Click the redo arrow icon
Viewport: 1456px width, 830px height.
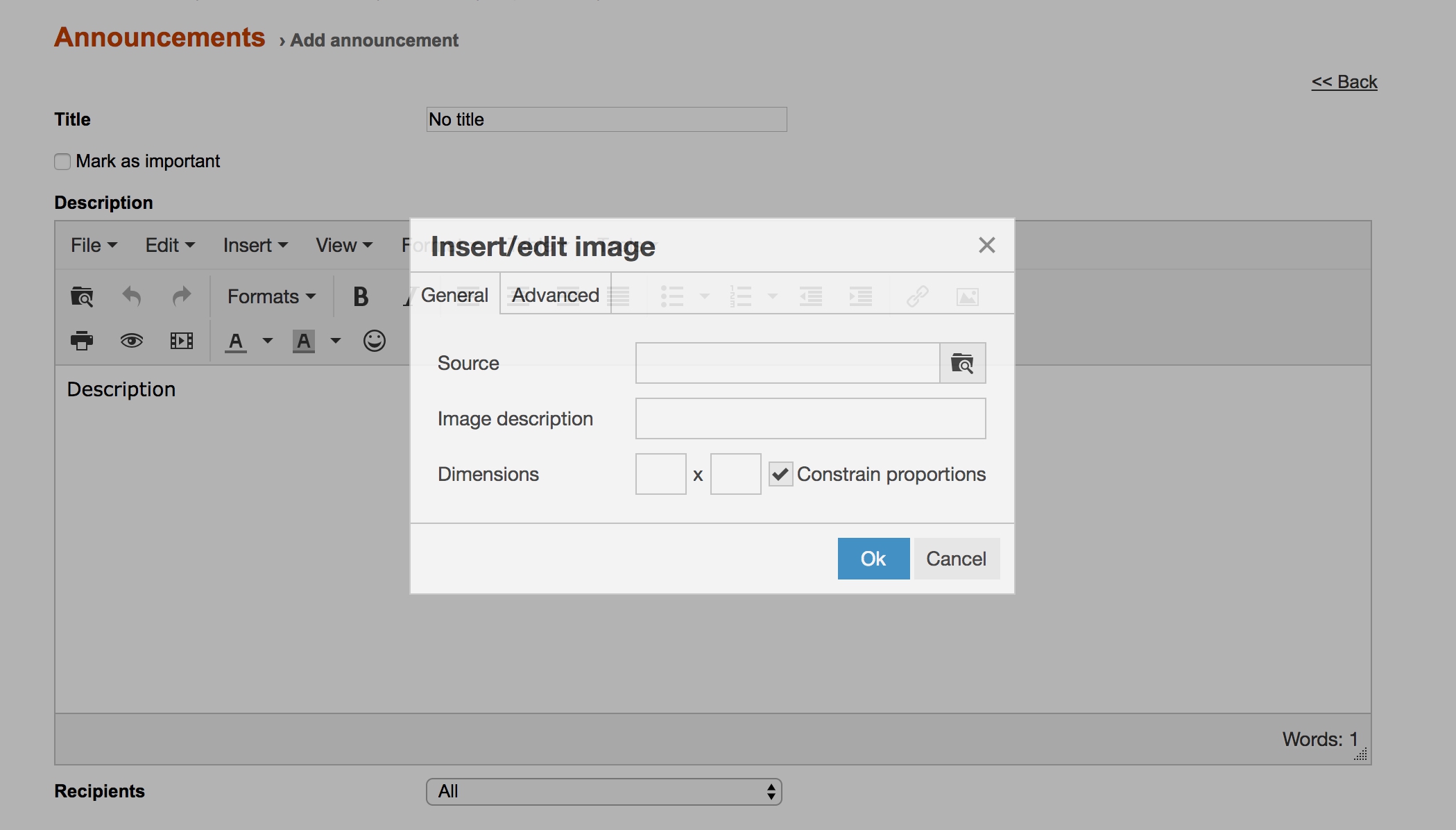[181, 296]
